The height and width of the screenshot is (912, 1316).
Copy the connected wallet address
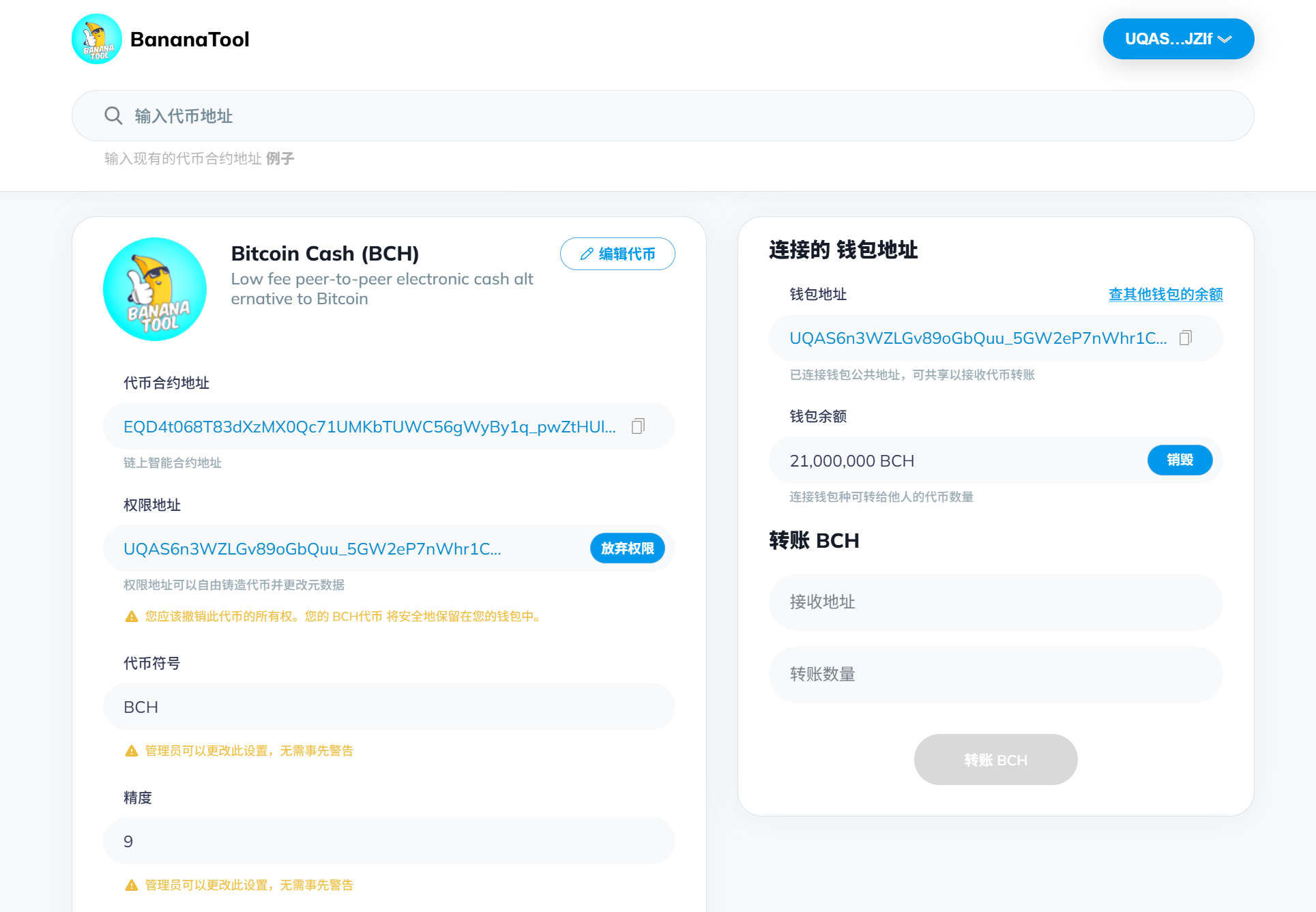1186,338
